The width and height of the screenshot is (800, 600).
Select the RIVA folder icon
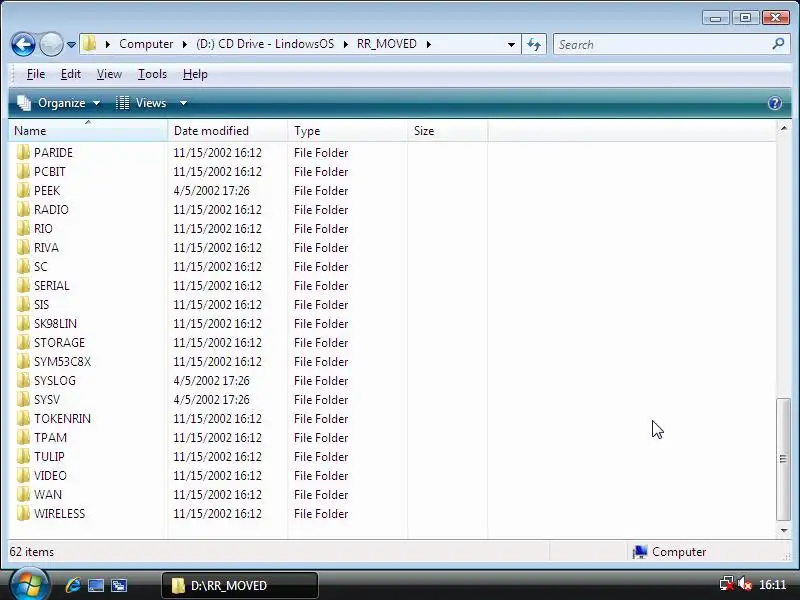click(23, 247)
